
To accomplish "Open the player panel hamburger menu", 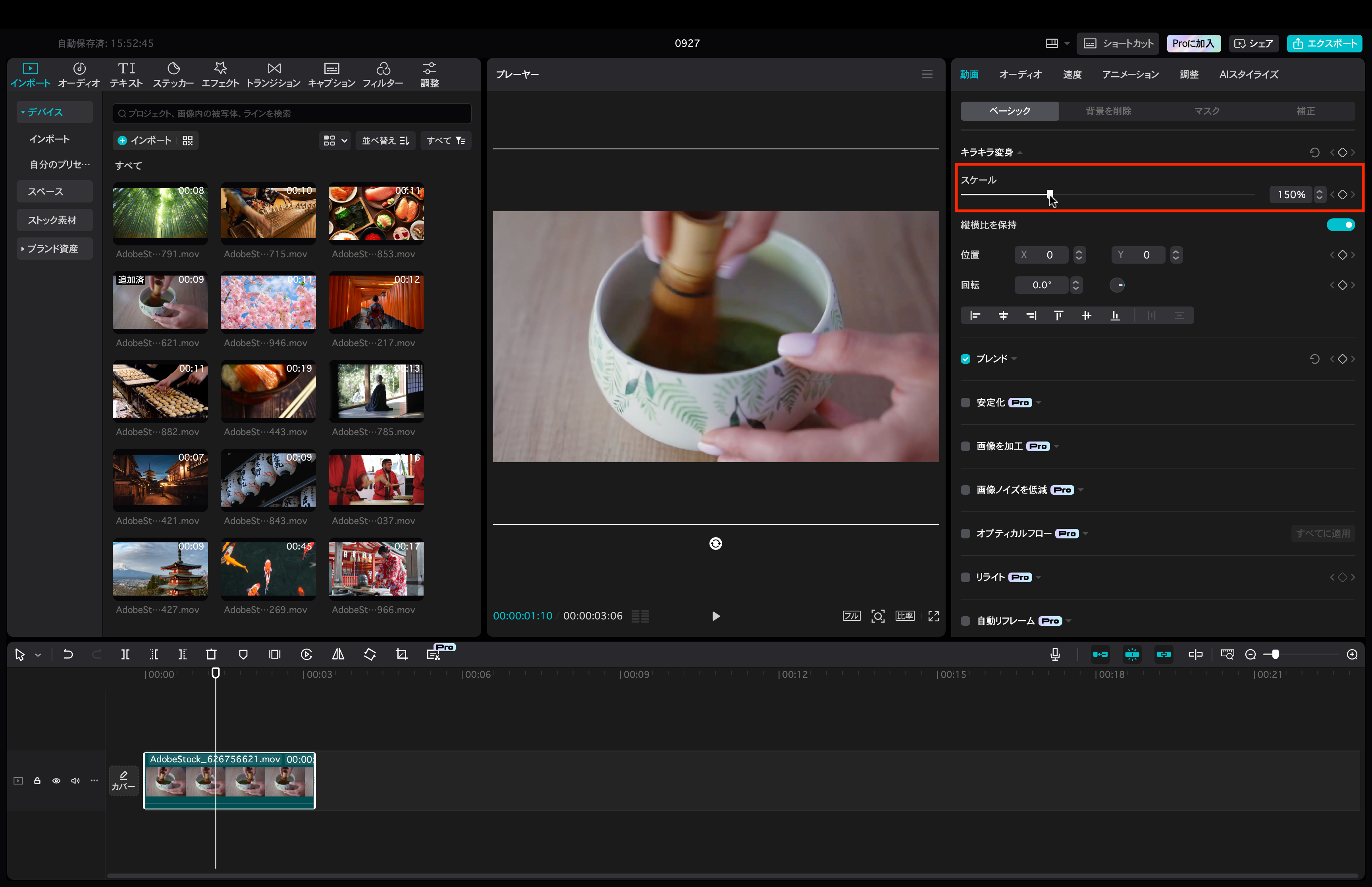I will coord(927,74).
